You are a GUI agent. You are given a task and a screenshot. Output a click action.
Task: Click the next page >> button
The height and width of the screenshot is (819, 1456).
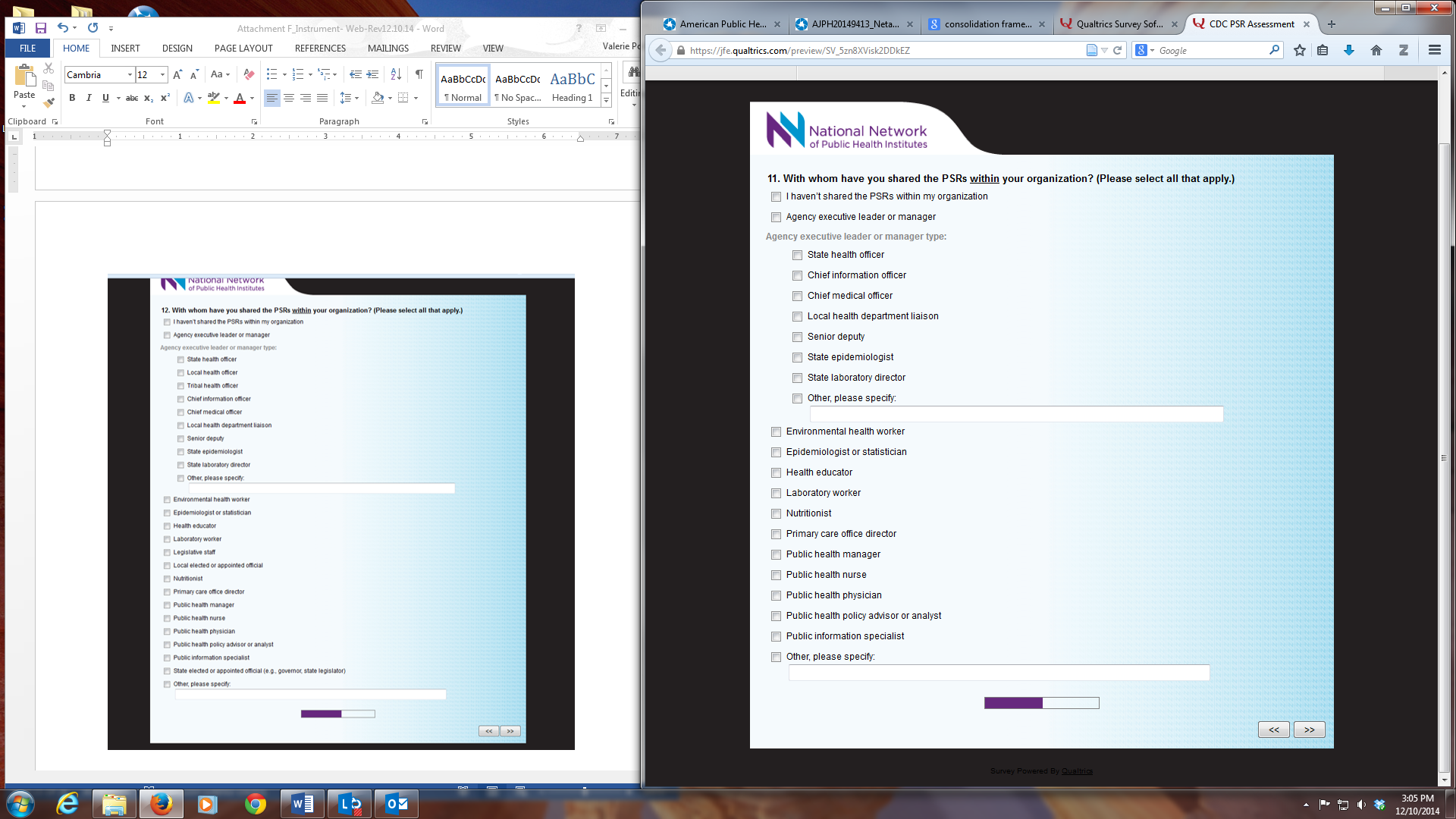1309,730
